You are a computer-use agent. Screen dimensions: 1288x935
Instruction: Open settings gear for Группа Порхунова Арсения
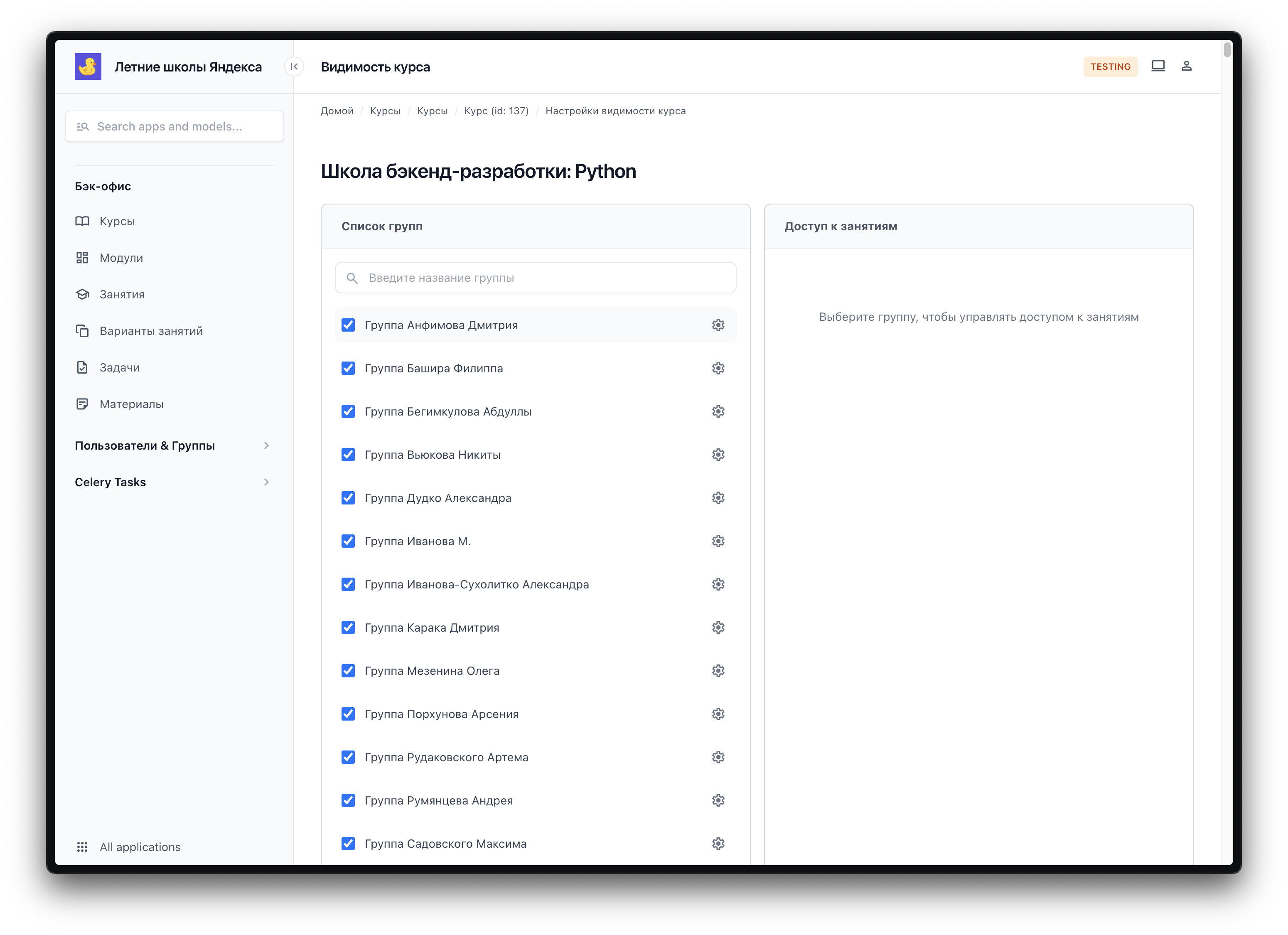(718, 714)
